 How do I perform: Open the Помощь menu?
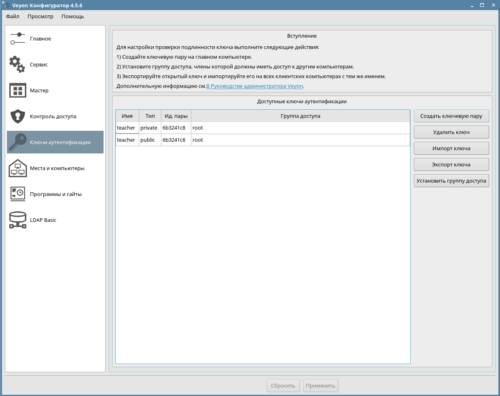[73, 16]
